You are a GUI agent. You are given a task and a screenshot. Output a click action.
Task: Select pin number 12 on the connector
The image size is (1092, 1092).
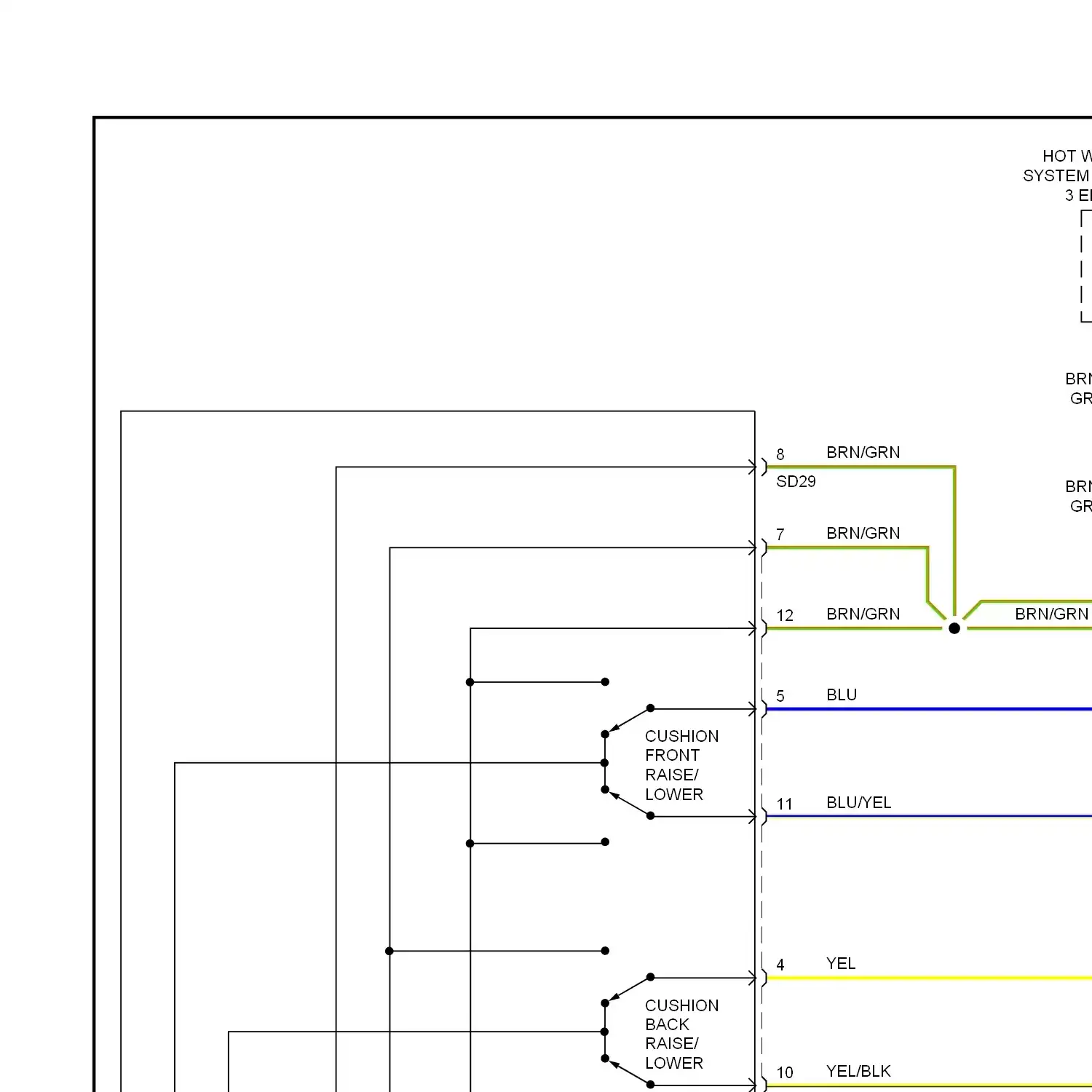[785, 616]
